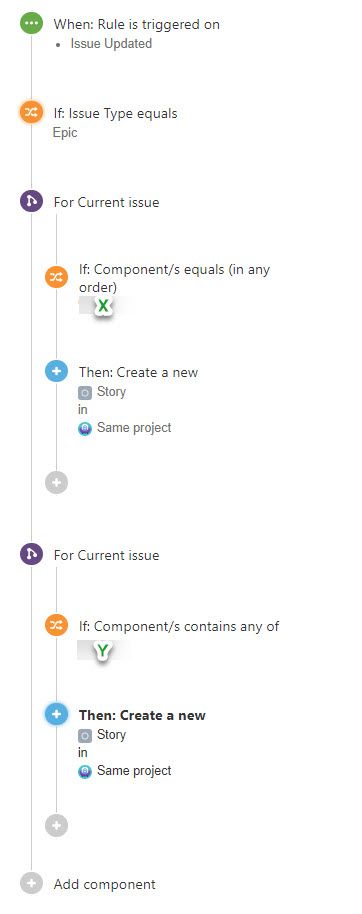
Task: Select the orange Issue Type condition icon
Action: (31, 113)
